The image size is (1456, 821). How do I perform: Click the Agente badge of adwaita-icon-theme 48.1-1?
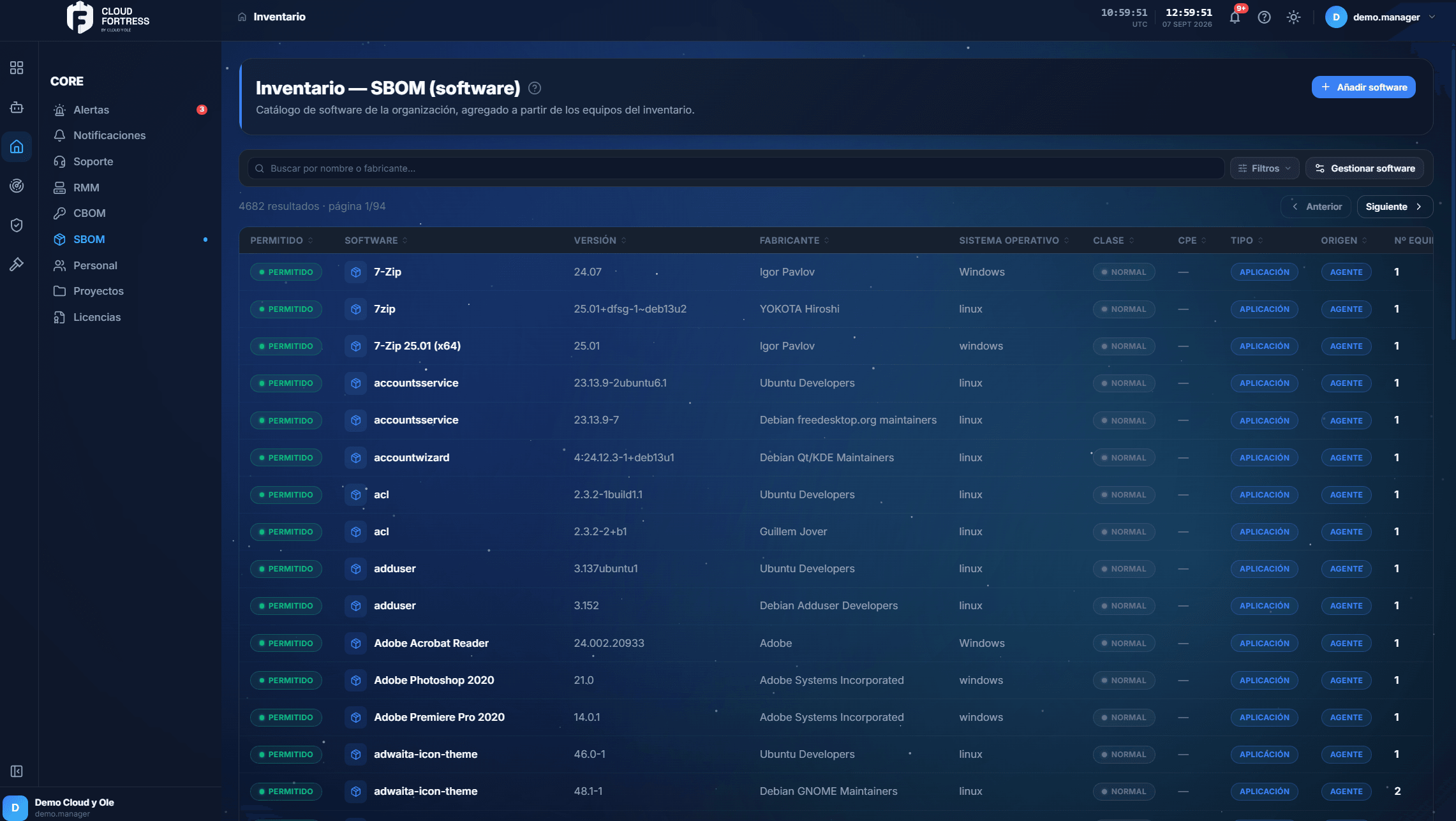[x=1346, y=792]
